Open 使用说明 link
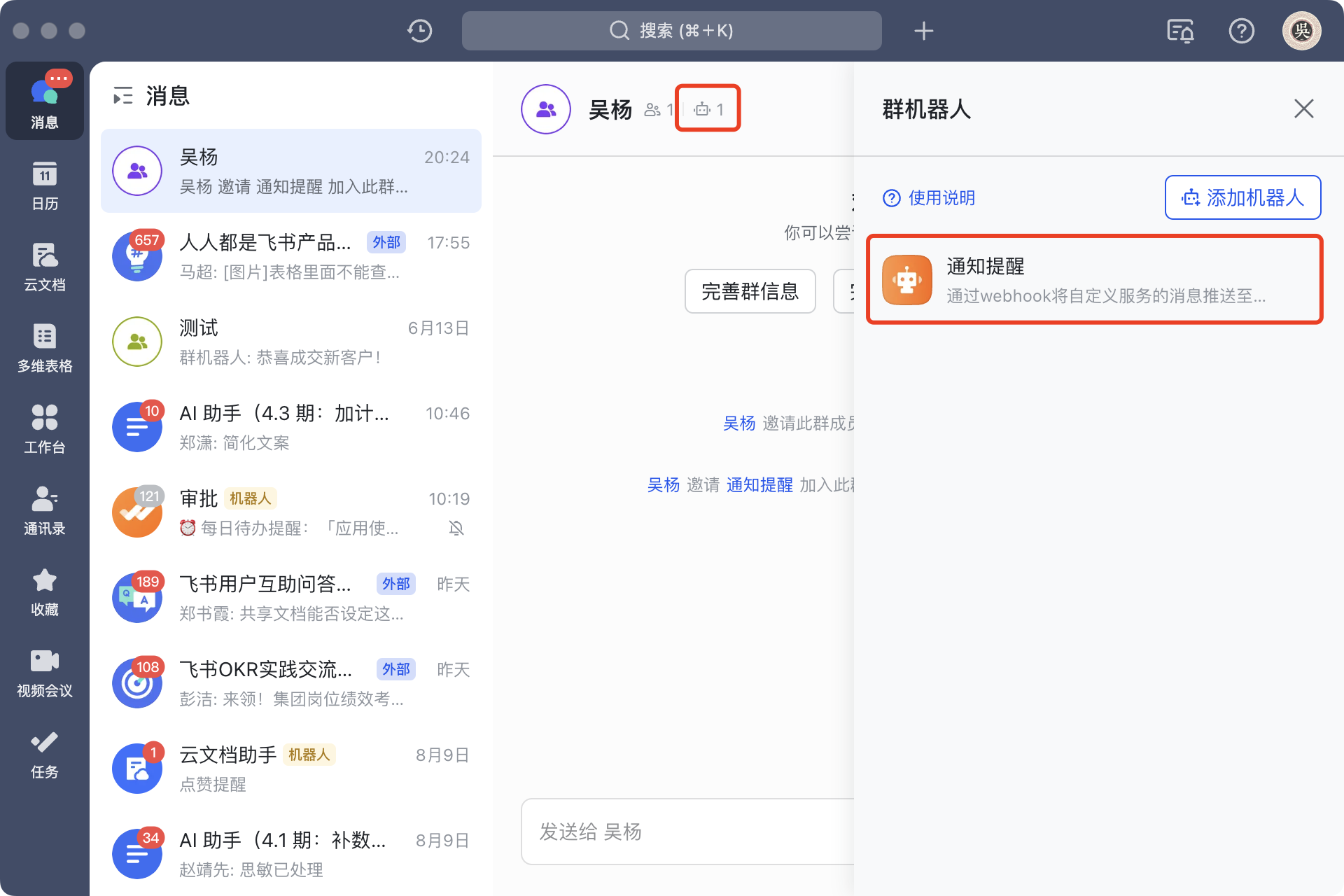The image size is (1344, 896). (929, 198)
